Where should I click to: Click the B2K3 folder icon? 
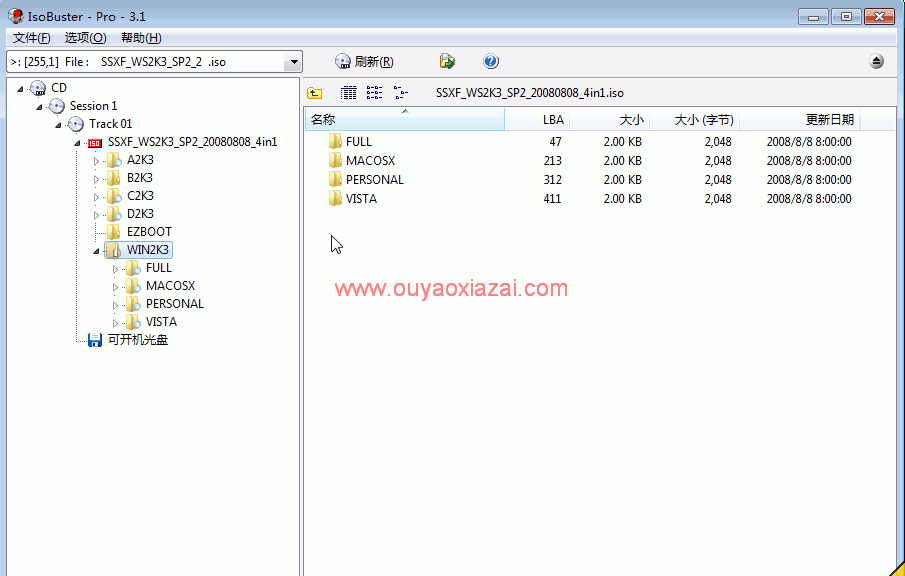pyautogui.click(x=114, y=178)
